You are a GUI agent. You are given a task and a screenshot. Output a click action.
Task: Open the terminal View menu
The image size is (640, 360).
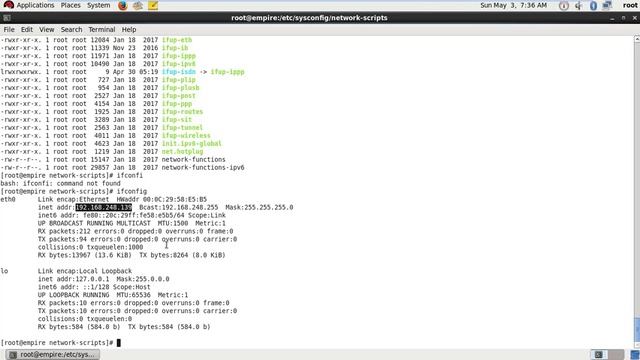tap(47, 29)
